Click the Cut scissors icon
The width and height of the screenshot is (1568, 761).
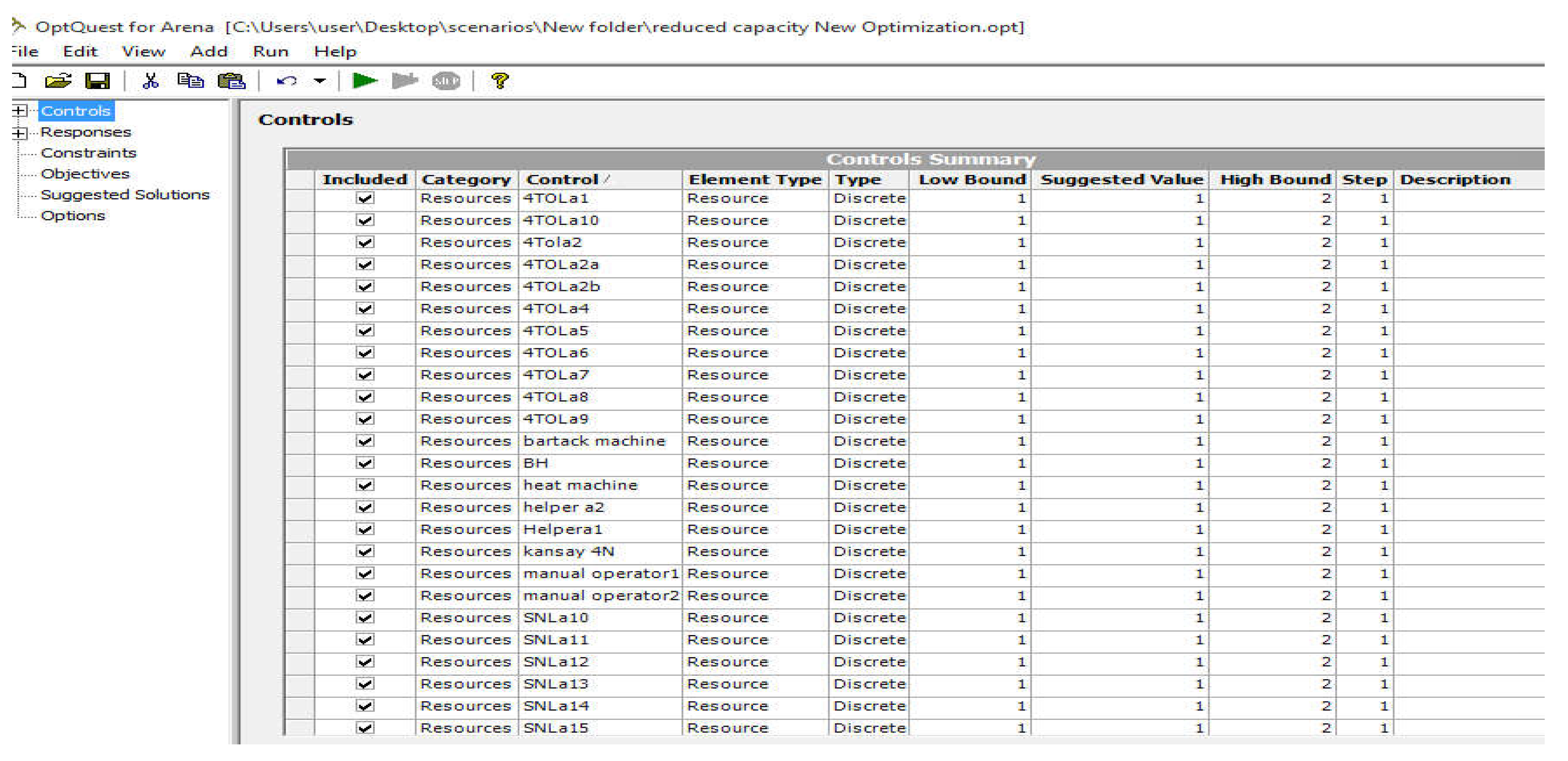151,80
